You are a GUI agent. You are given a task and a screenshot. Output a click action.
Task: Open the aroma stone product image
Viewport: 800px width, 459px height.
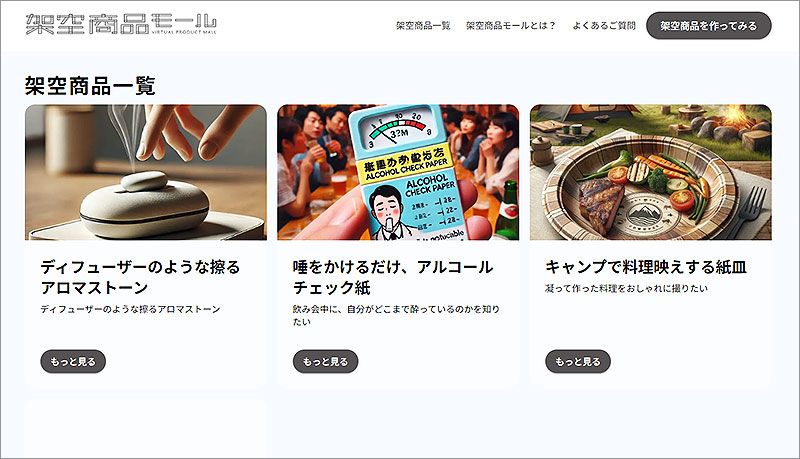[x=146, y=172]
